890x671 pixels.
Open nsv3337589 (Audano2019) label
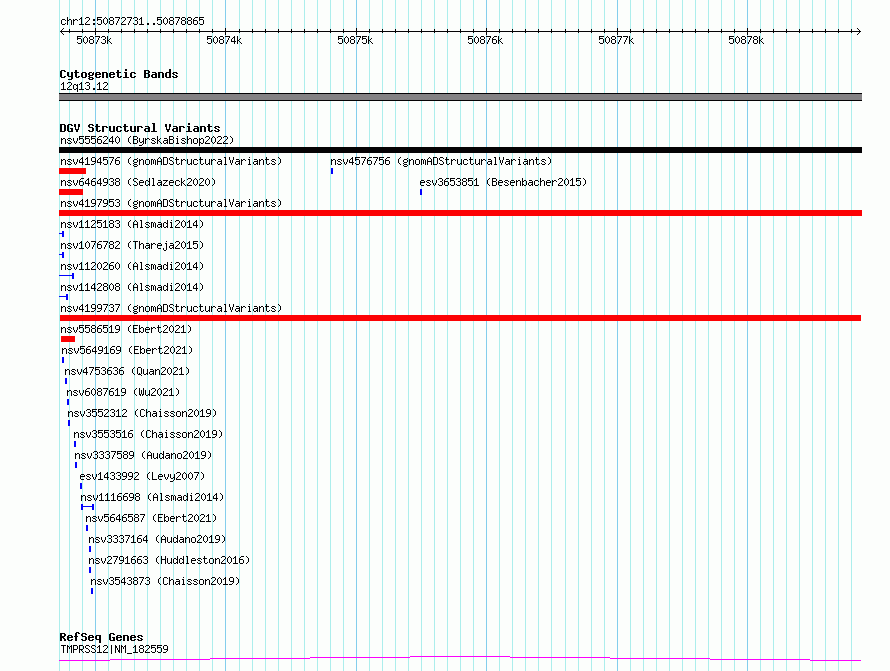coord(143,455)
